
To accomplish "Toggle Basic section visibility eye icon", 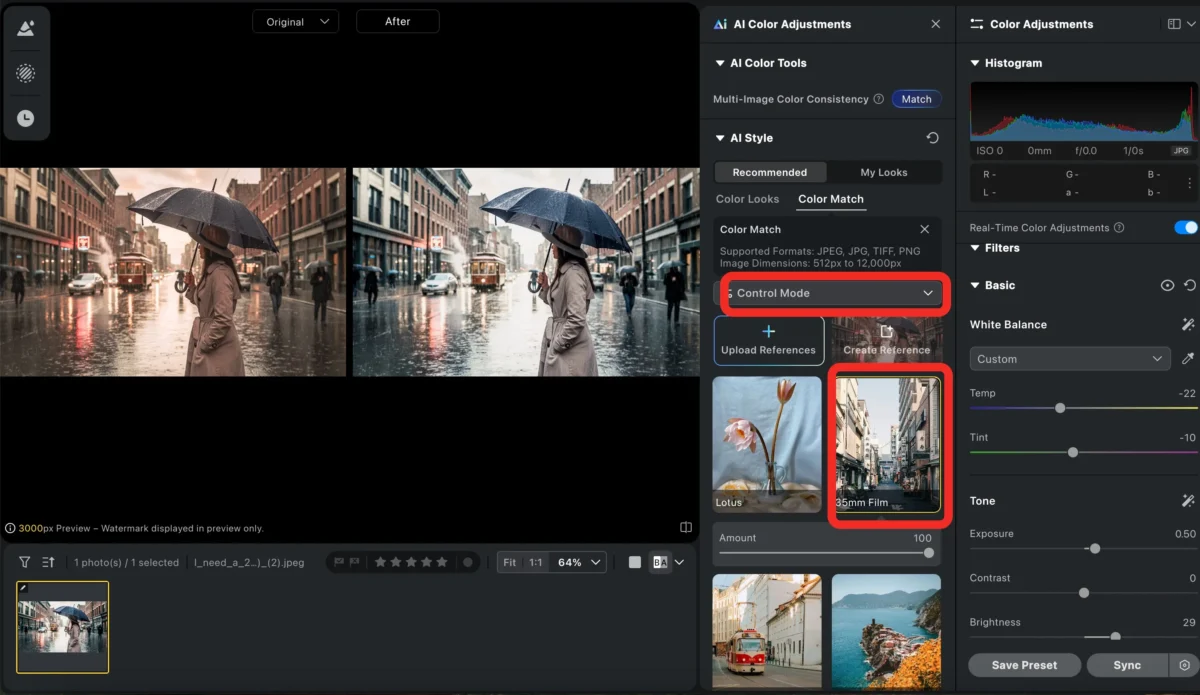I will point(1167,286).
